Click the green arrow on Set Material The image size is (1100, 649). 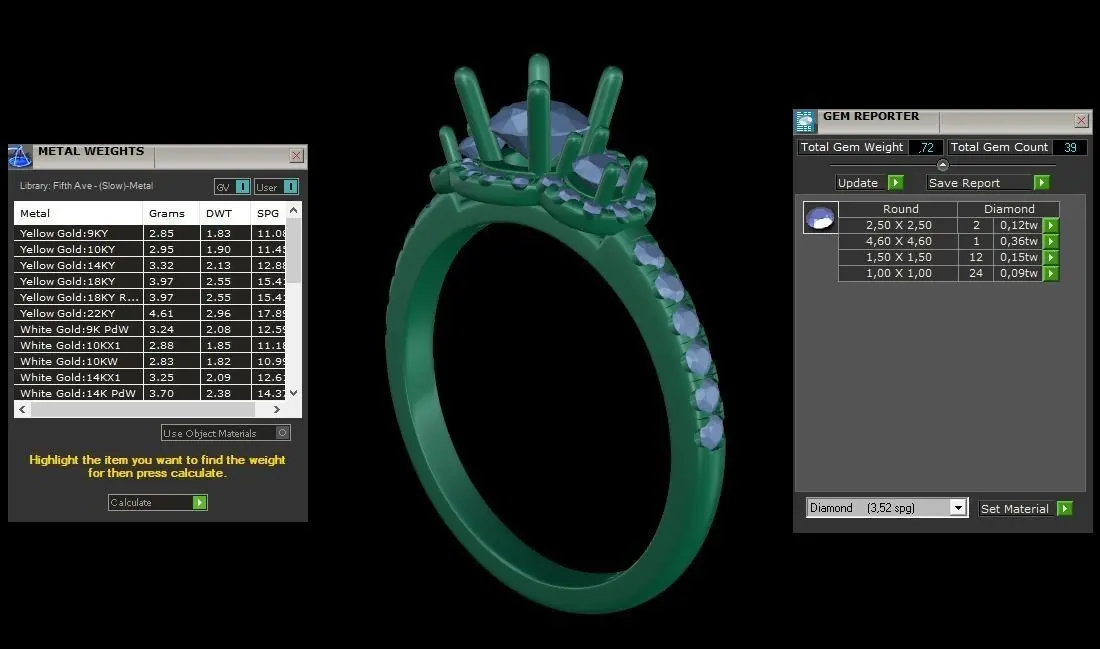tap(1065, 509)
